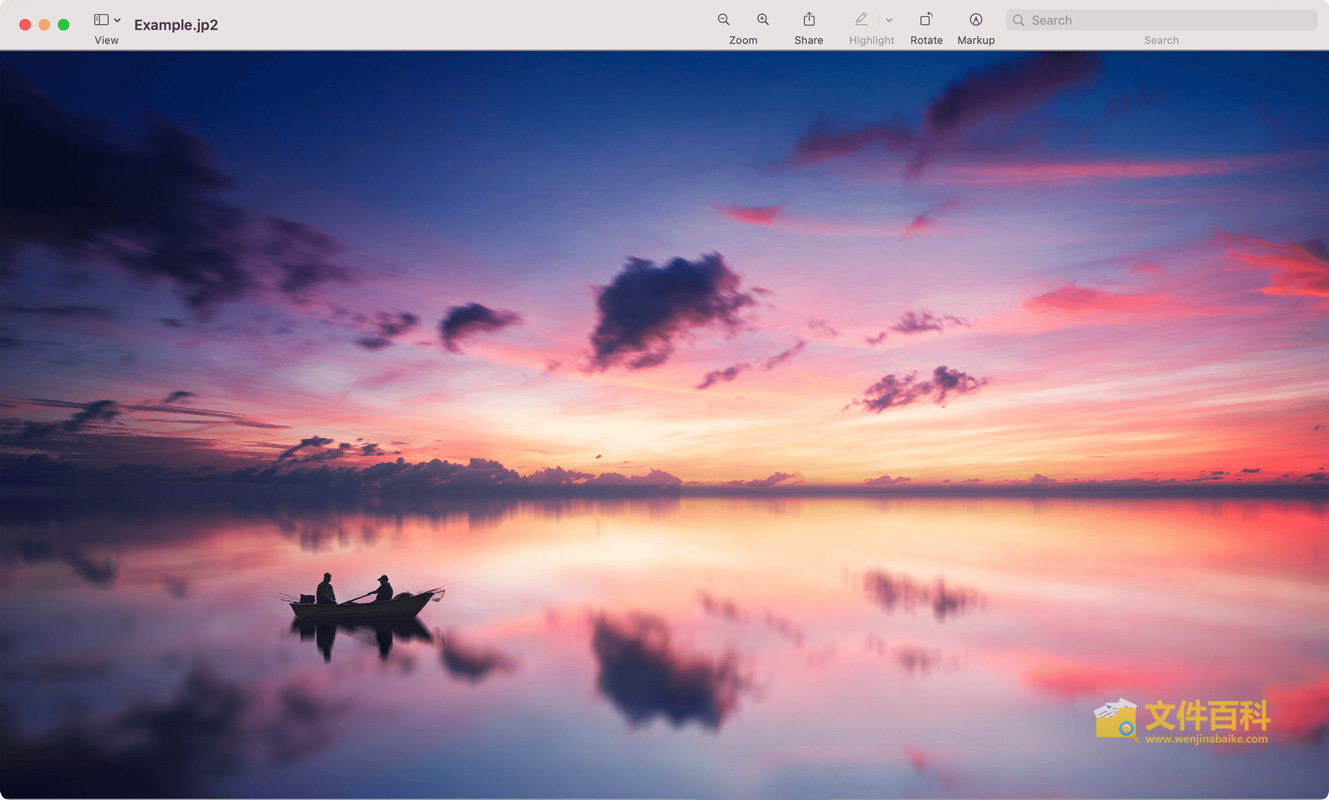Open the Share menu icon

[809, 19]
